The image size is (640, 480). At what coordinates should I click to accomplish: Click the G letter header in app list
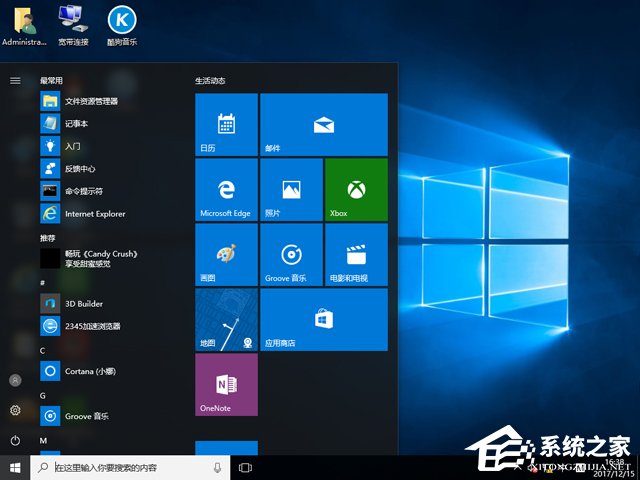click(42, 396)
